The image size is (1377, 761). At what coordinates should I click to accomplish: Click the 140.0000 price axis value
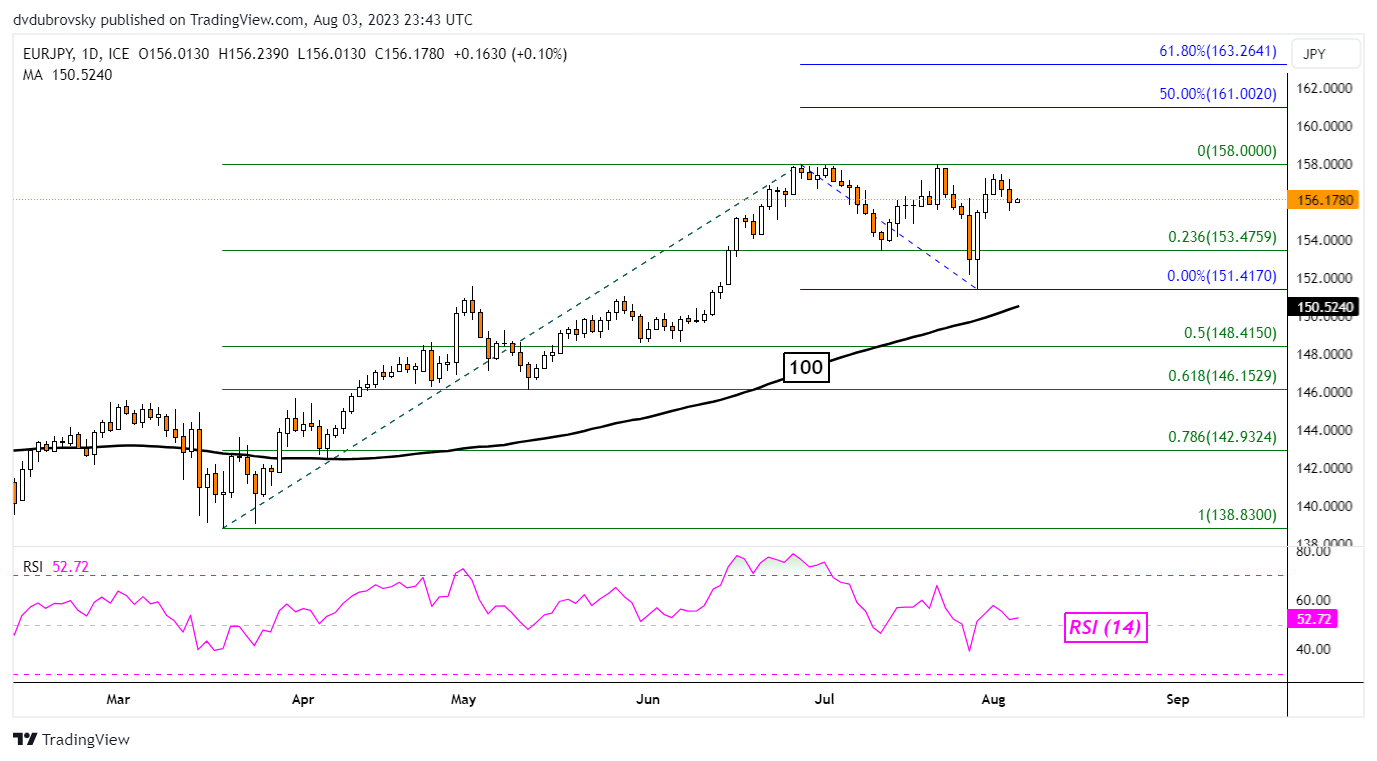(1325, 506)
